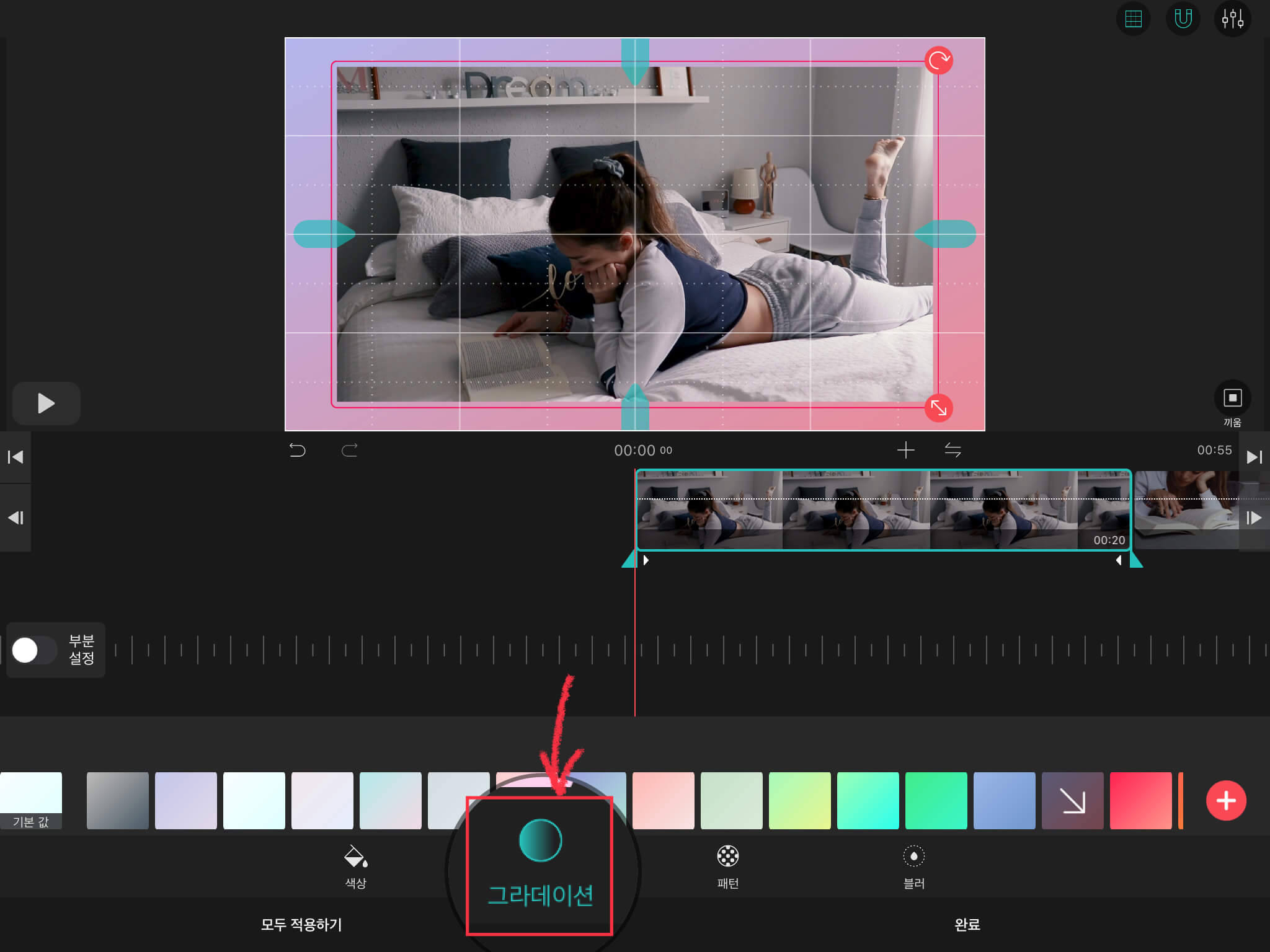Choose the lime green gradient swatch
This screenshot has width=1270, height=952.
click(799, 800)
